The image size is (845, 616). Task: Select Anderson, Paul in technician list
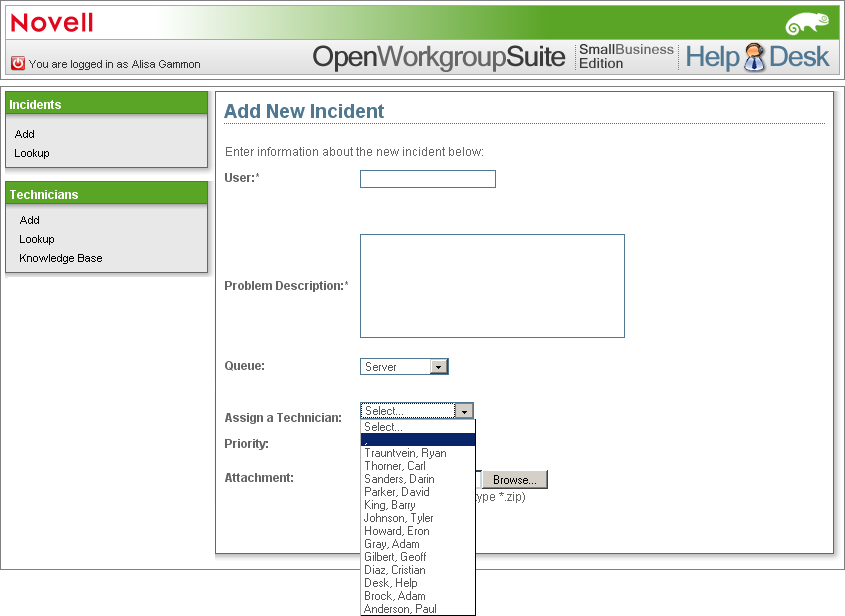[x=418, y=608]
